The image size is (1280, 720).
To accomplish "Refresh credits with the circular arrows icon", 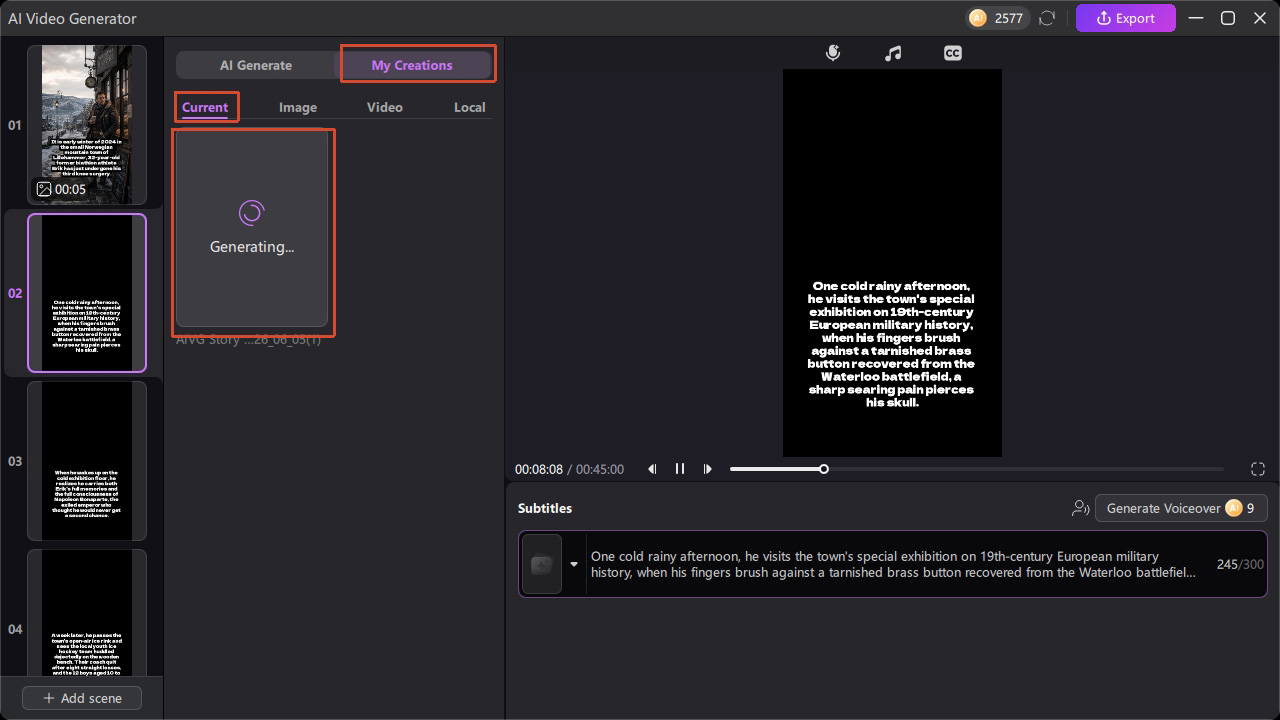I will pyautogui.click(x=1047, y=18).
